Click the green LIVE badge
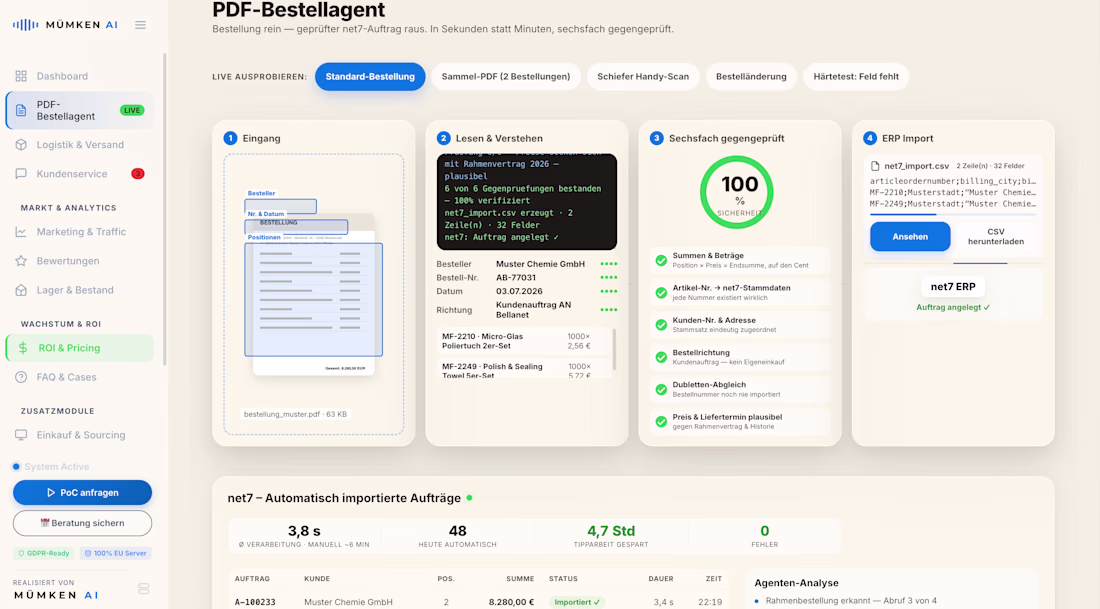 pyautogui.click(x=132, y=110)
